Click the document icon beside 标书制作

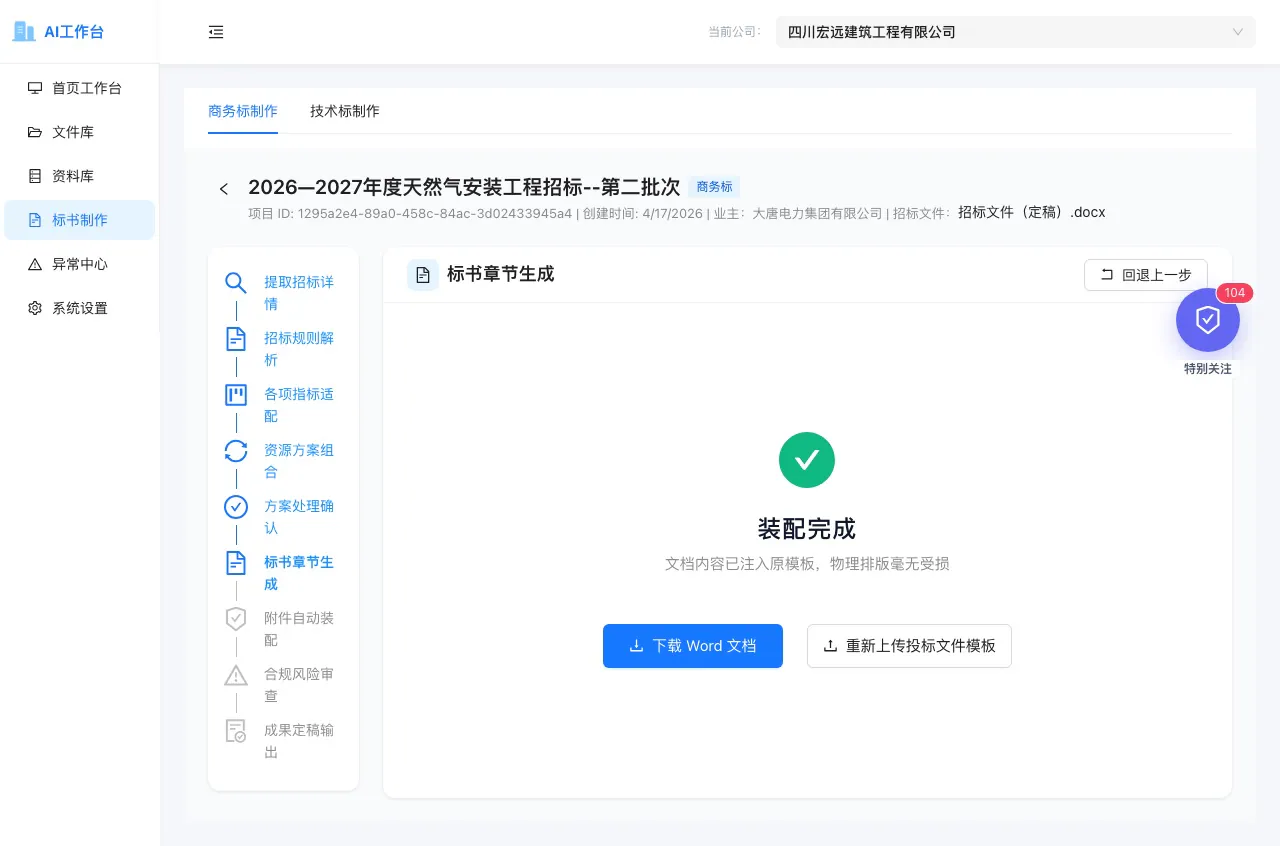coord(35,220)
